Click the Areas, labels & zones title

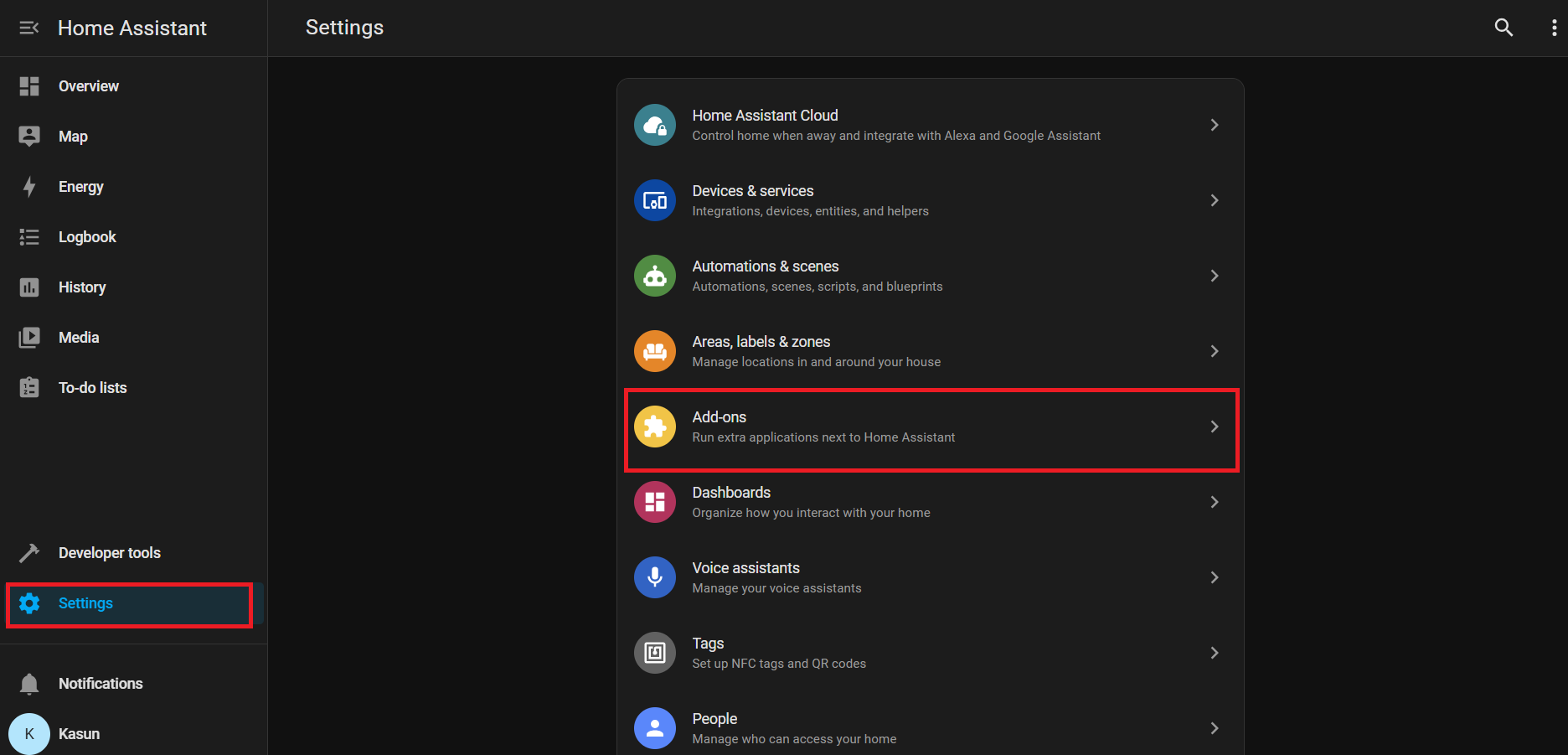tap(761, 342)
